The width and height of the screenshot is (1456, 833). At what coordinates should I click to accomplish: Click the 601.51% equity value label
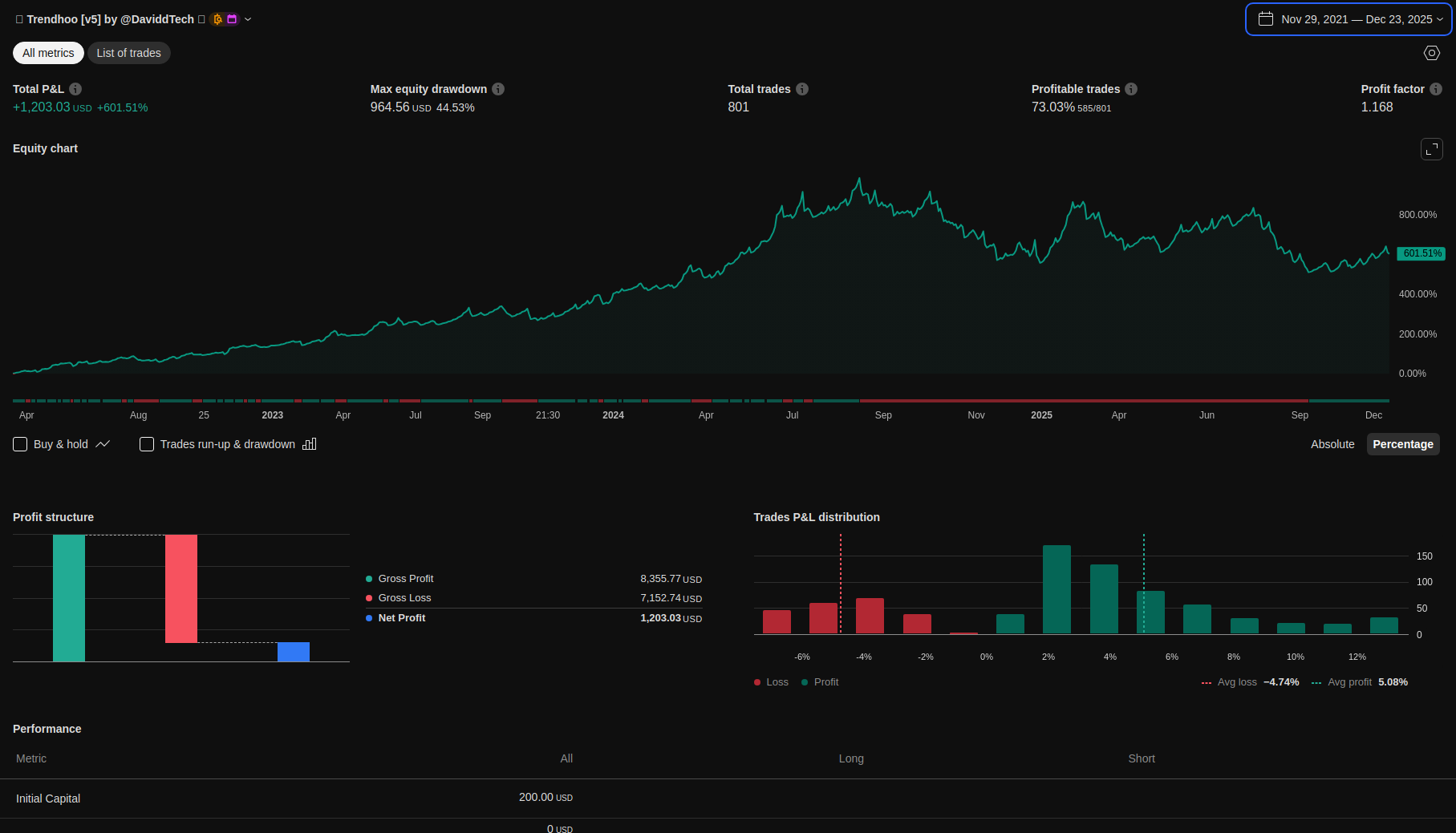click(x=1422, y=253)
